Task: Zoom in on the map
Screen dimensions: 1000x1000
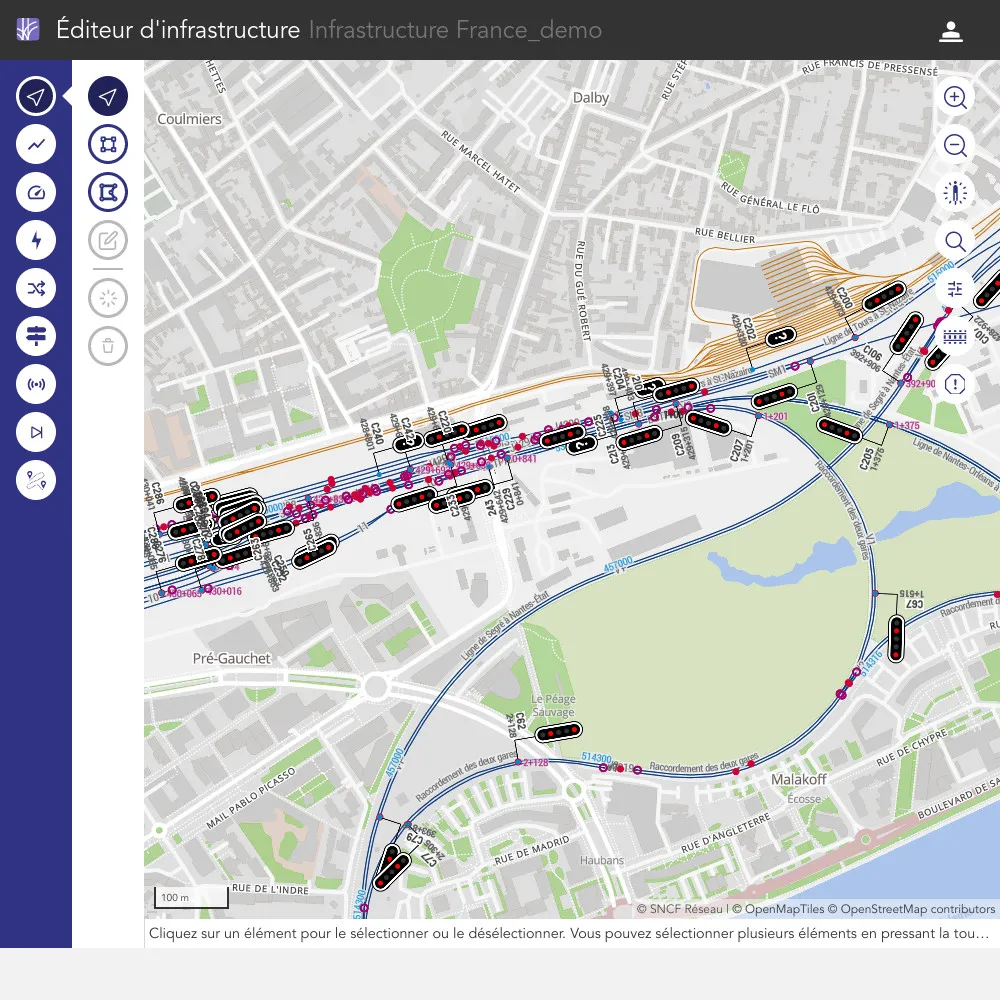Action: point(955,97)
